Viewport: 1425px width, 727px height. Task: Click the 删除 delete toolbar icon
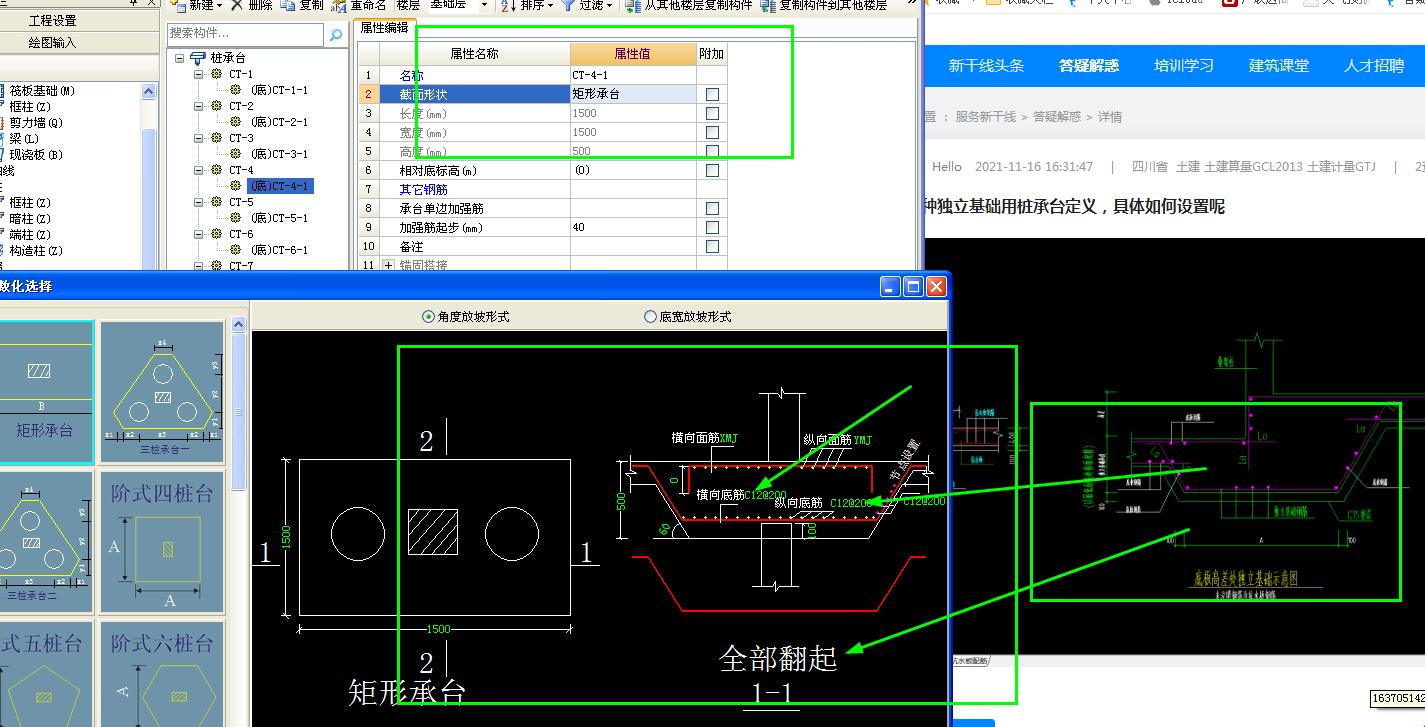[x=236, y=5]
